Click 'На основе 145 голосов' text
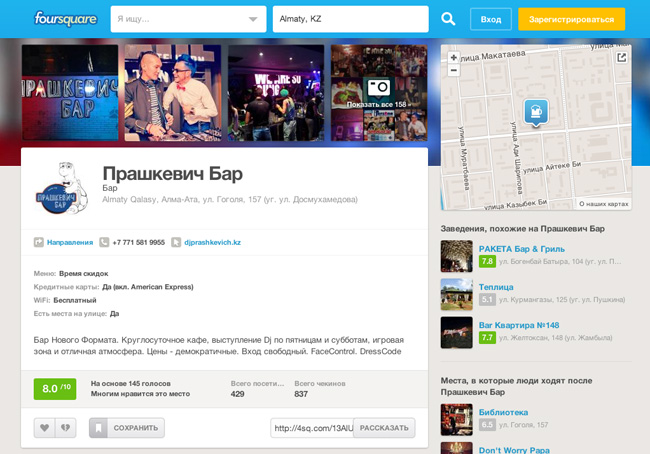Image resolution: width=650 pixels, height=454 pixels. coord(131,384)
